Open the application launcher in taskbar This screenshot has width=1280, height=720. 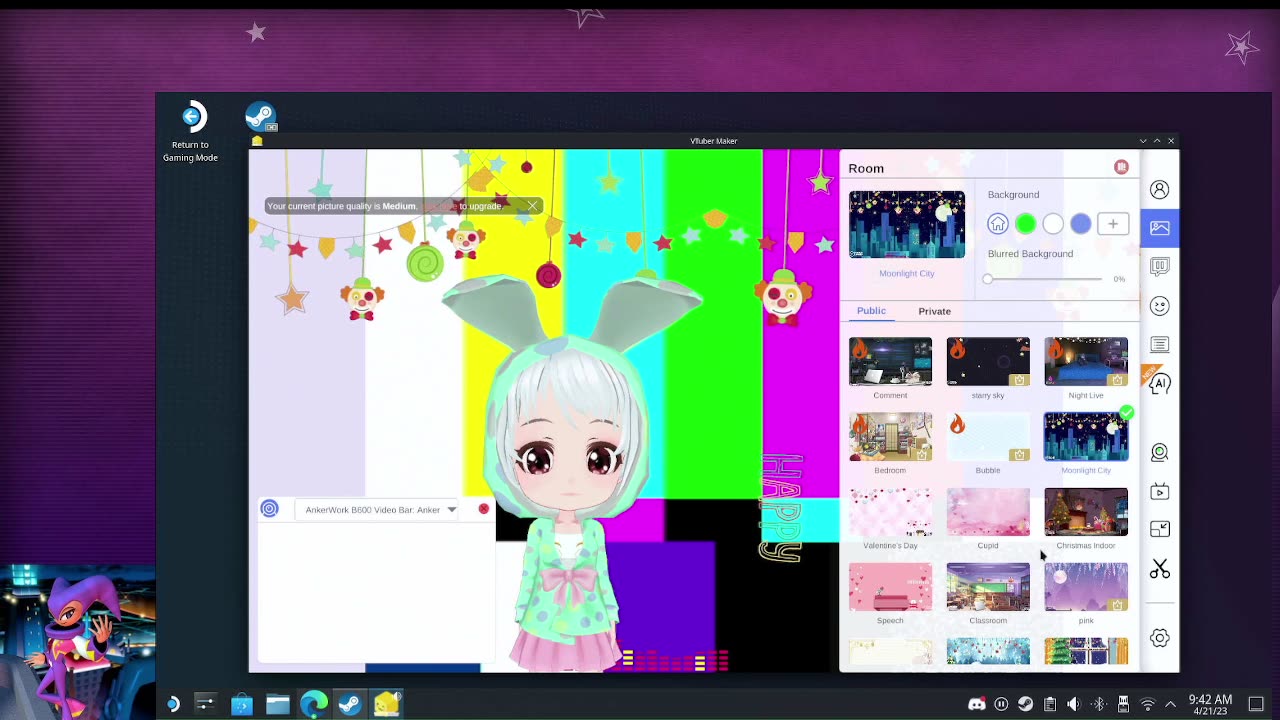(172, 704)
